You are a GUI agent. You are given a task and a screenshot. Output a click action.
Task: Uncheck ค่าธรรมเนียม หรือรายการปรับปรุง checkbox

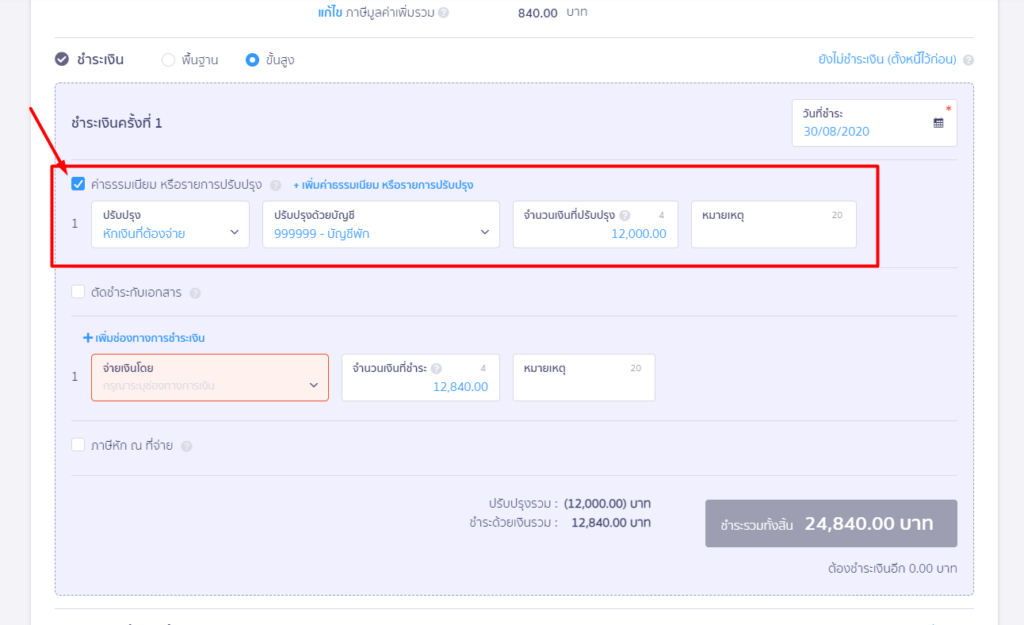[78, 184]
